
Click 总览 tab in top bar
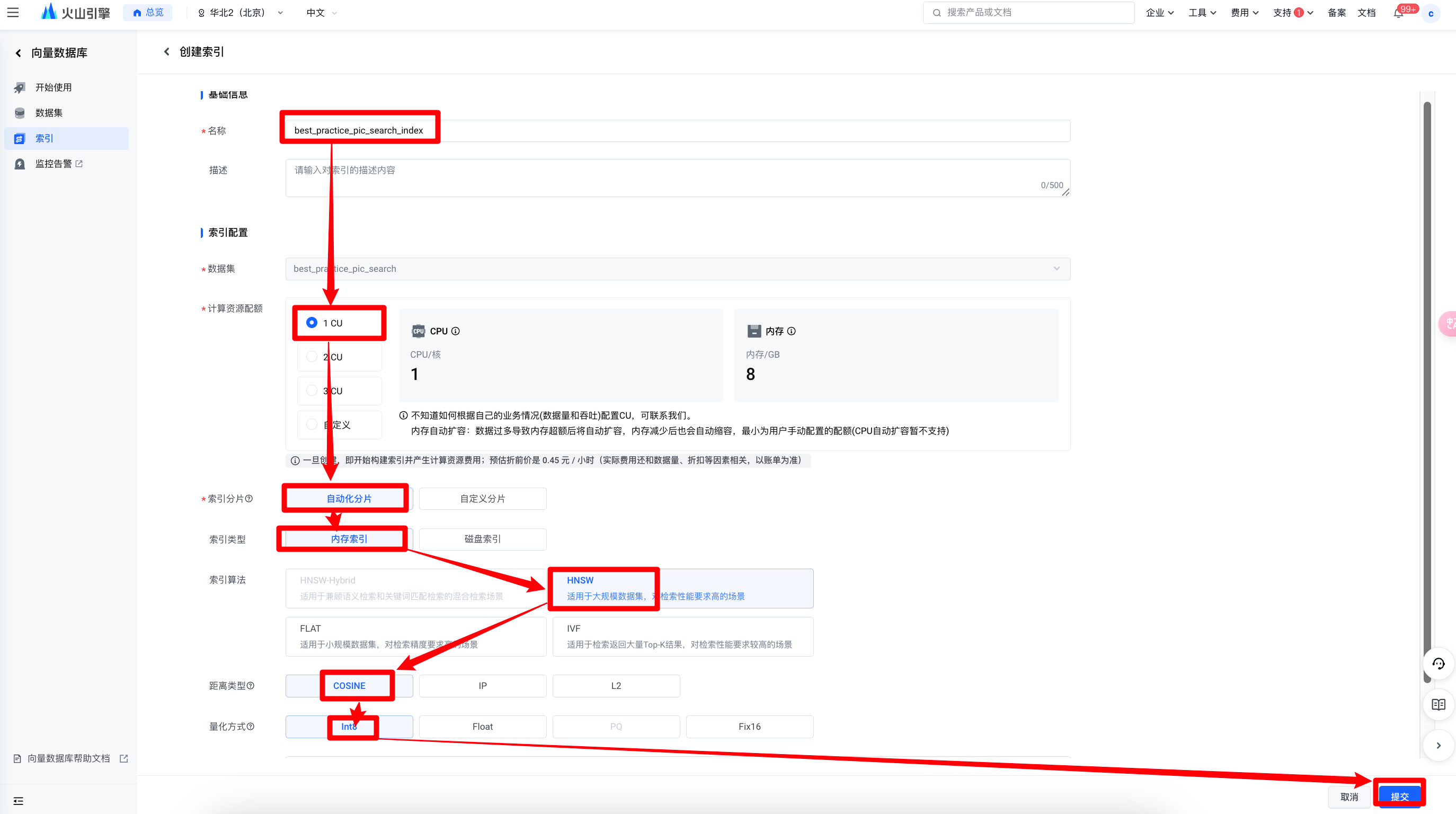[147, 12]
